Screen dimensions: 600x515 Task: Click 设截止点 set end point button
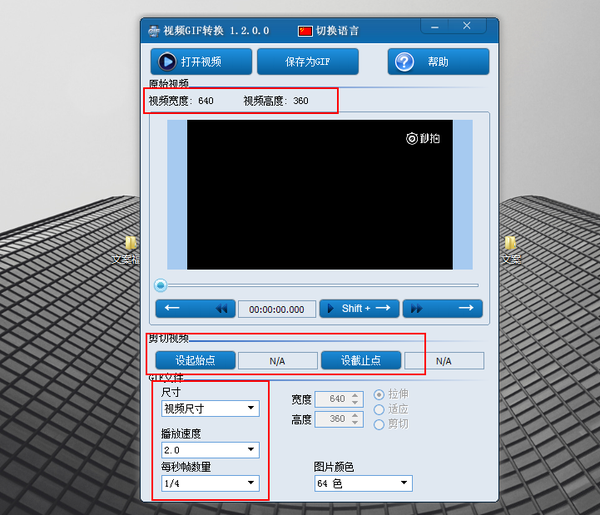tap(361, 360)
